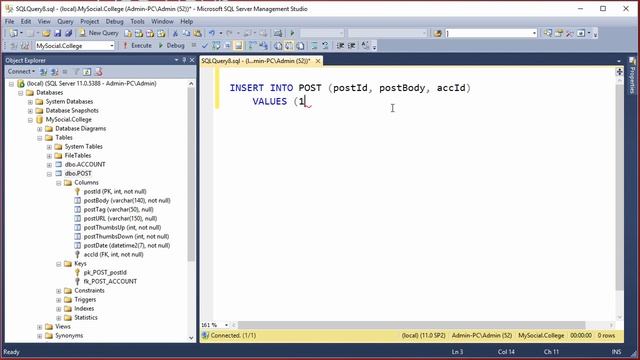Click the Database Engine Query icon beside New Query
Image resolution: width=640 pixels, height=360 pixels.
pyautogui.click(x=128, y=33)
